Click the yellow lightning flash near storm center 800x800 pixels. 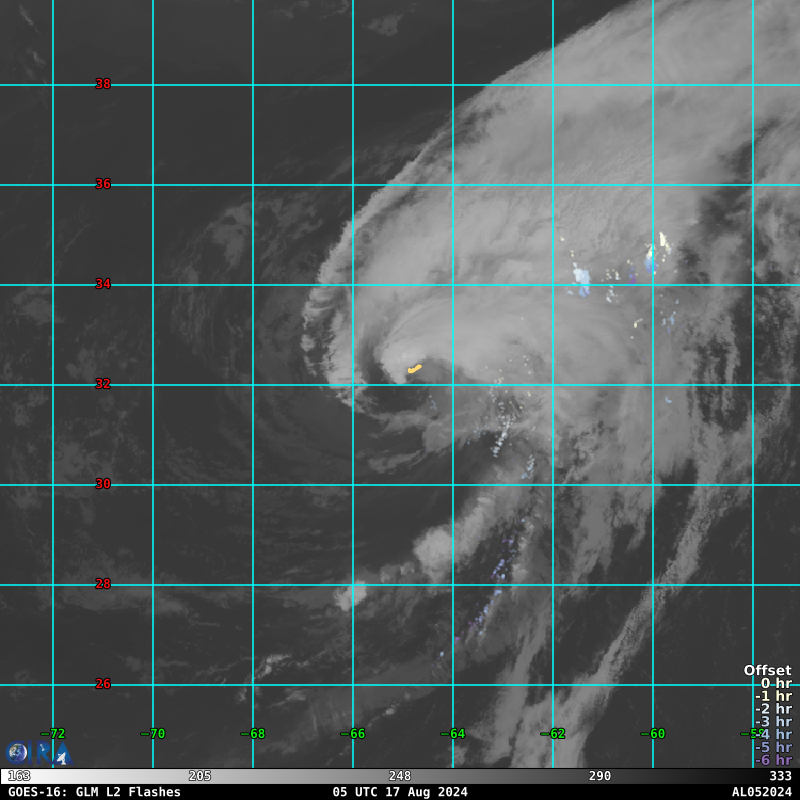point(414,369)
